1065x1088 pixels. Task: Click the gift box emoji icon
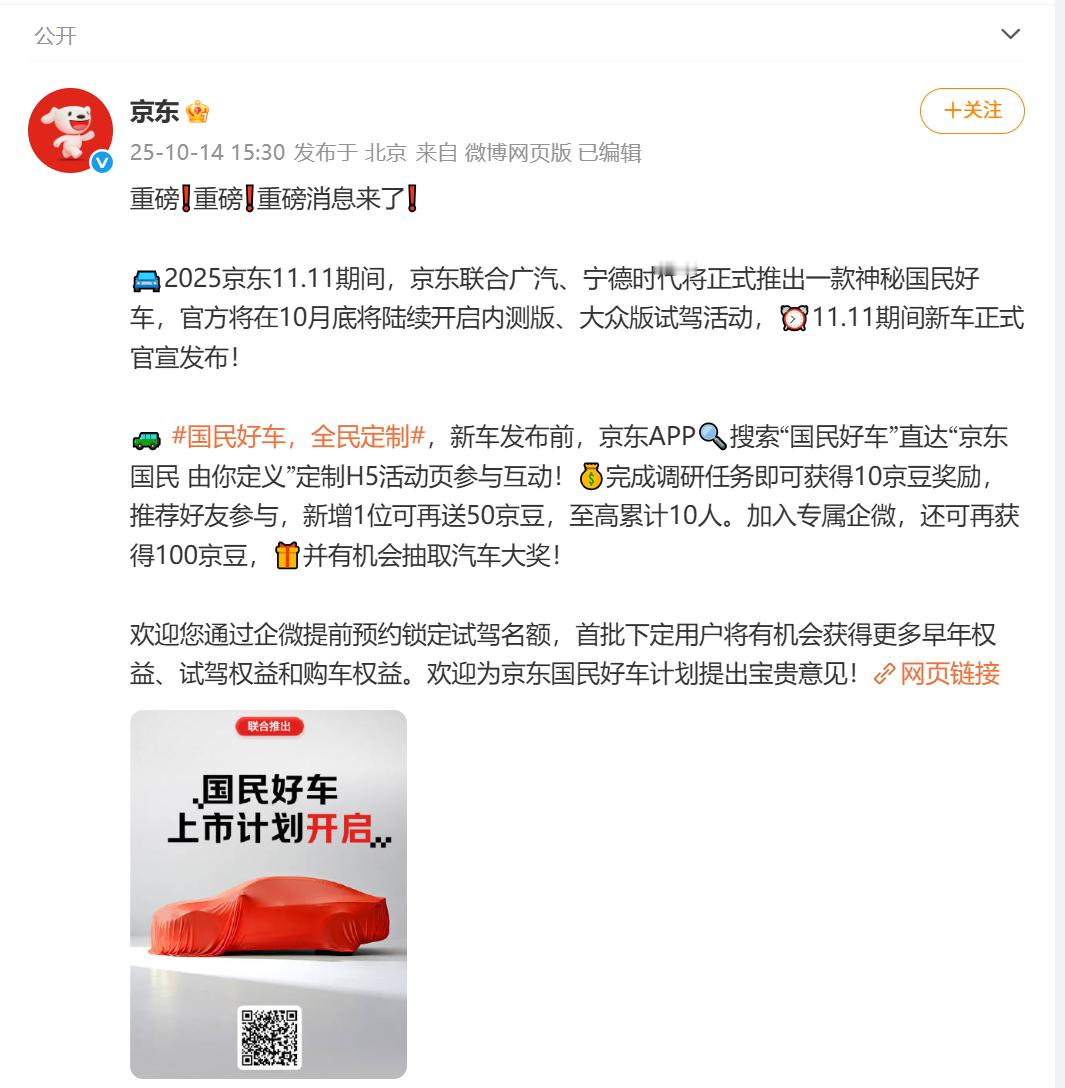coord(287,556)
